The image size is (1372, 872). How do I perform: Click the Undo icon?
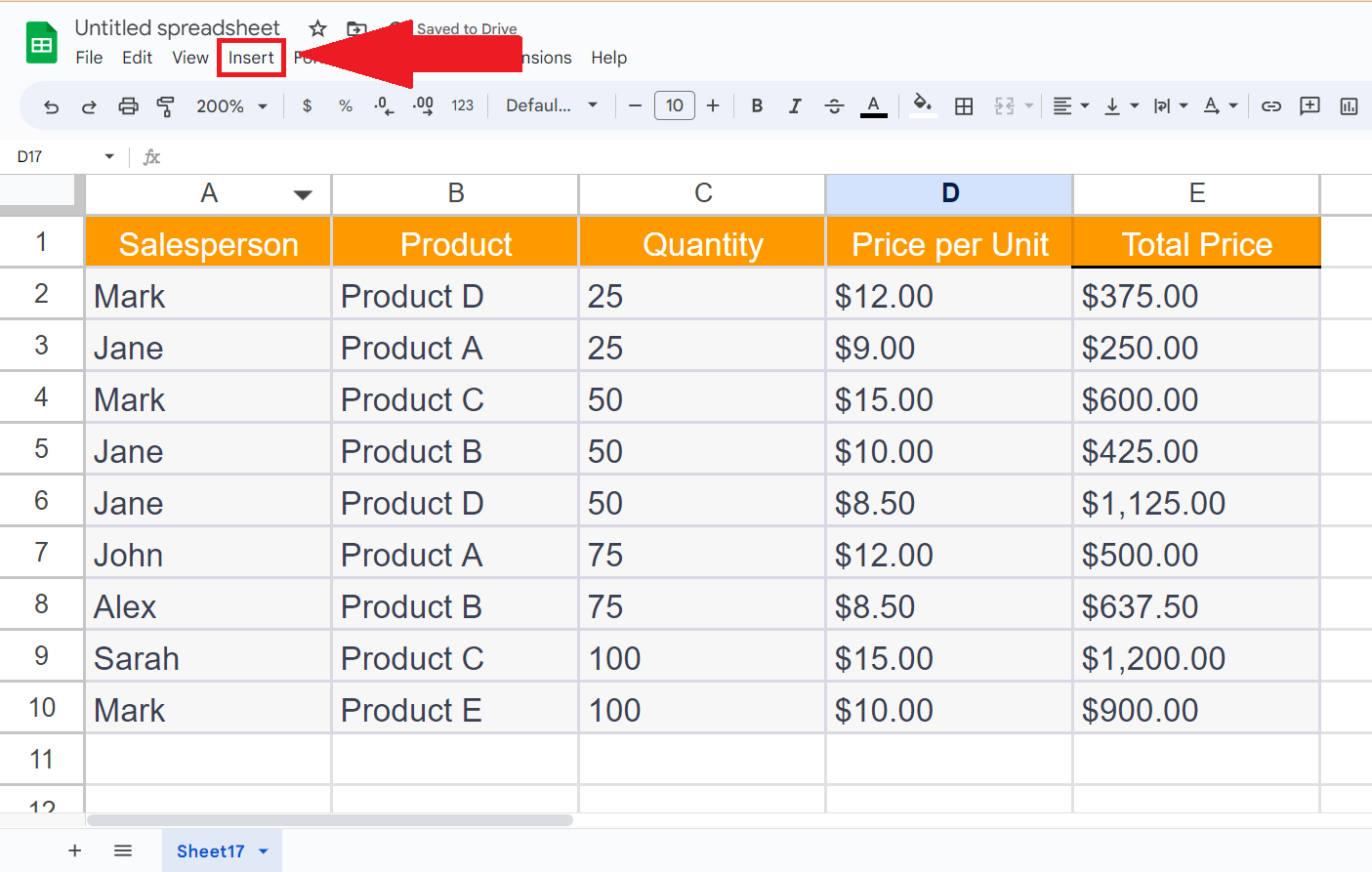pos(52,106)
